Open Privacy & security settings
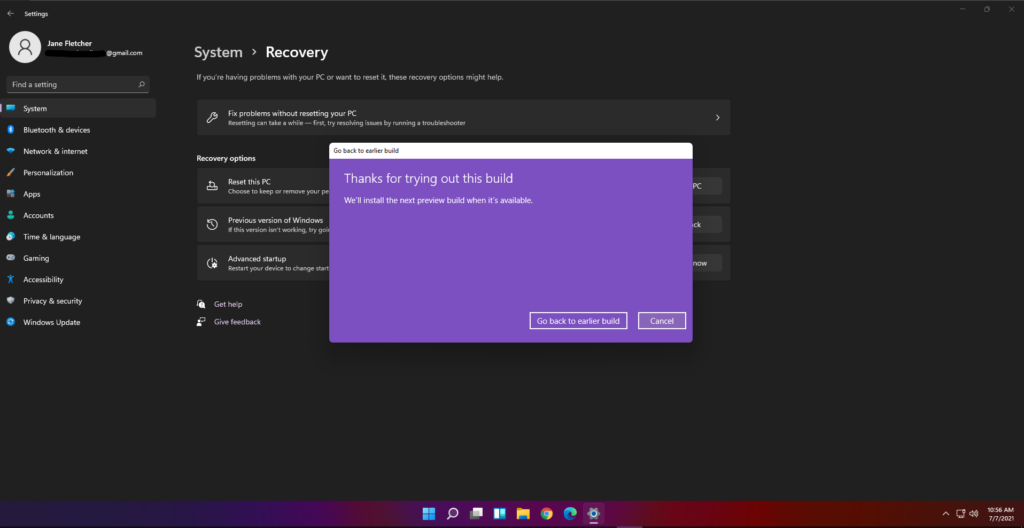1024x528 pixels. click(x=52, y=301)
